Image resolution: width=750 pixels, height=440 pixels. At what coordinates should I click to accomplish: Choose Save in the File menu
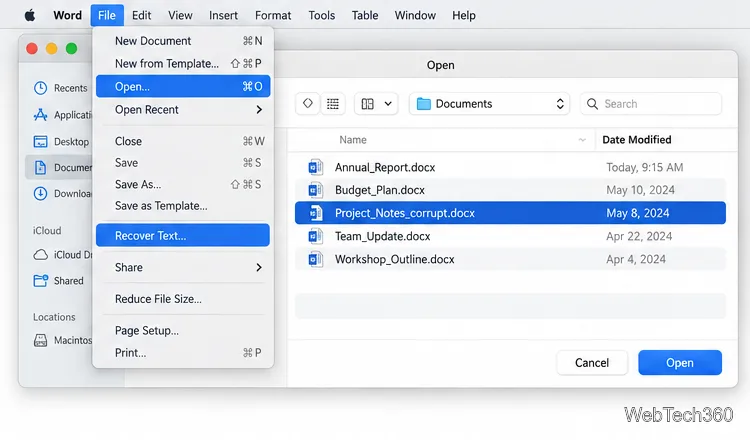pyautogui.click(x=183, y=163)
